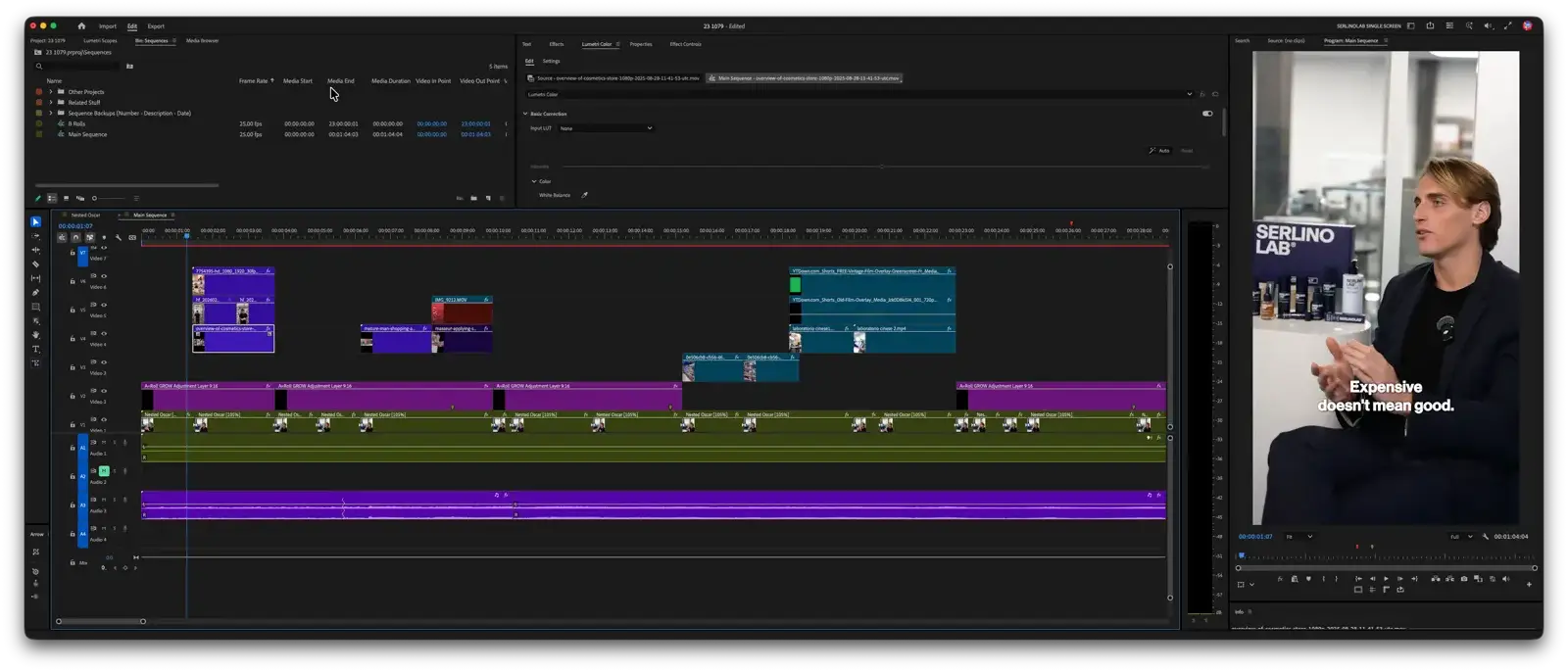The width and height of the screenshot is (1568, 672).
Task: Click Export Frame camera icon
Action: 1464,579
